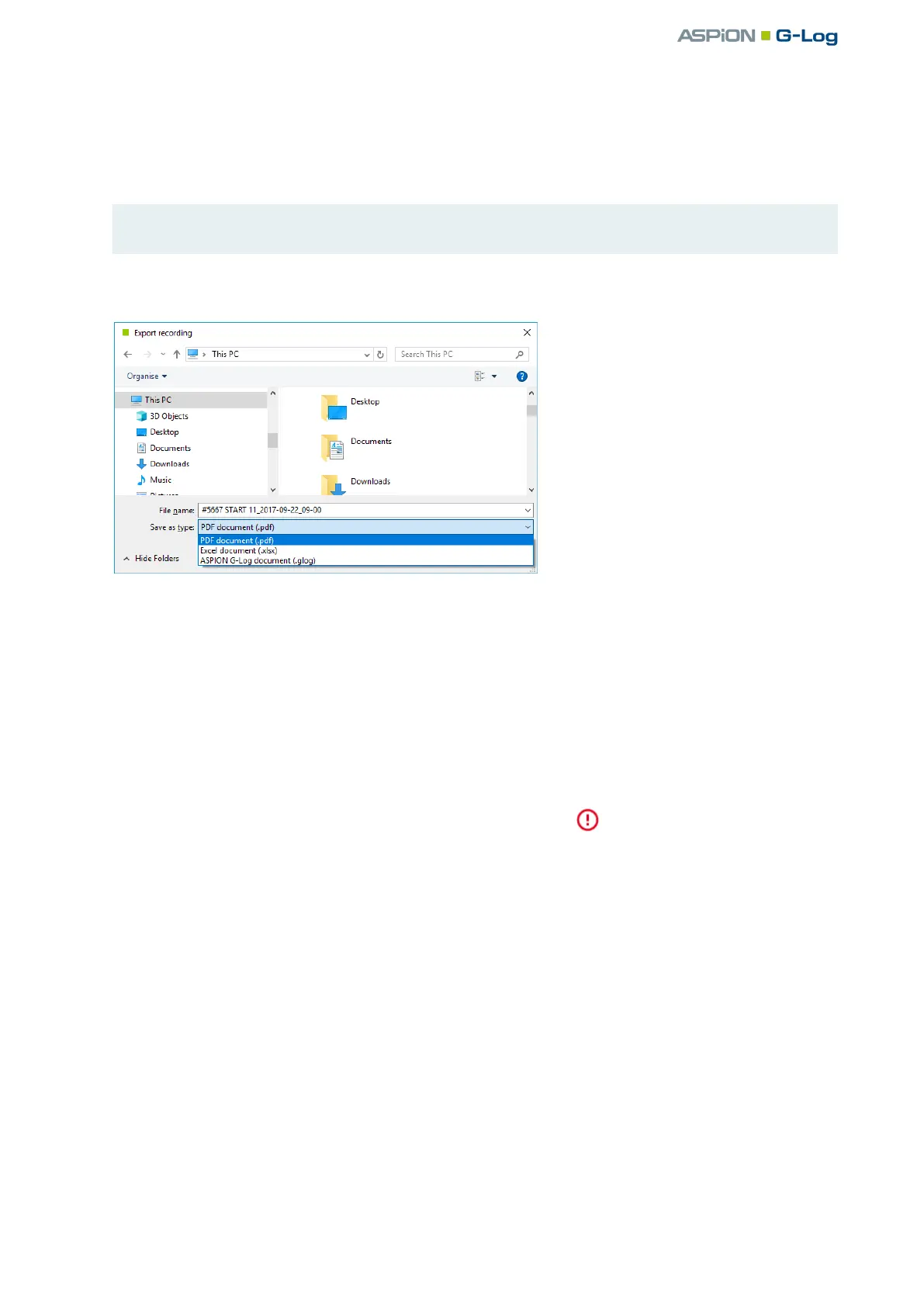Select This PC in navigation tree
This screenshot has height=1307, width=924.
[191, 400]
